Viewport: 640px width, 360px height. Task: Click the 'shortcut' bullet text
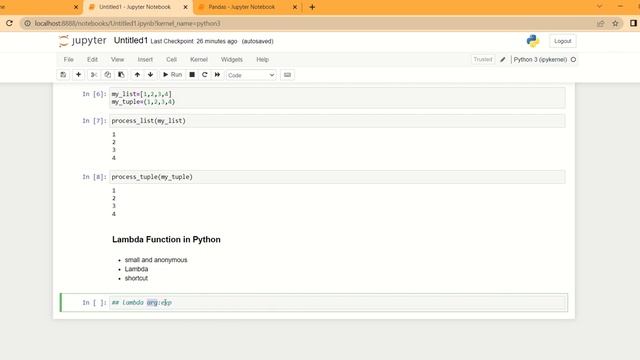[136, 278]
